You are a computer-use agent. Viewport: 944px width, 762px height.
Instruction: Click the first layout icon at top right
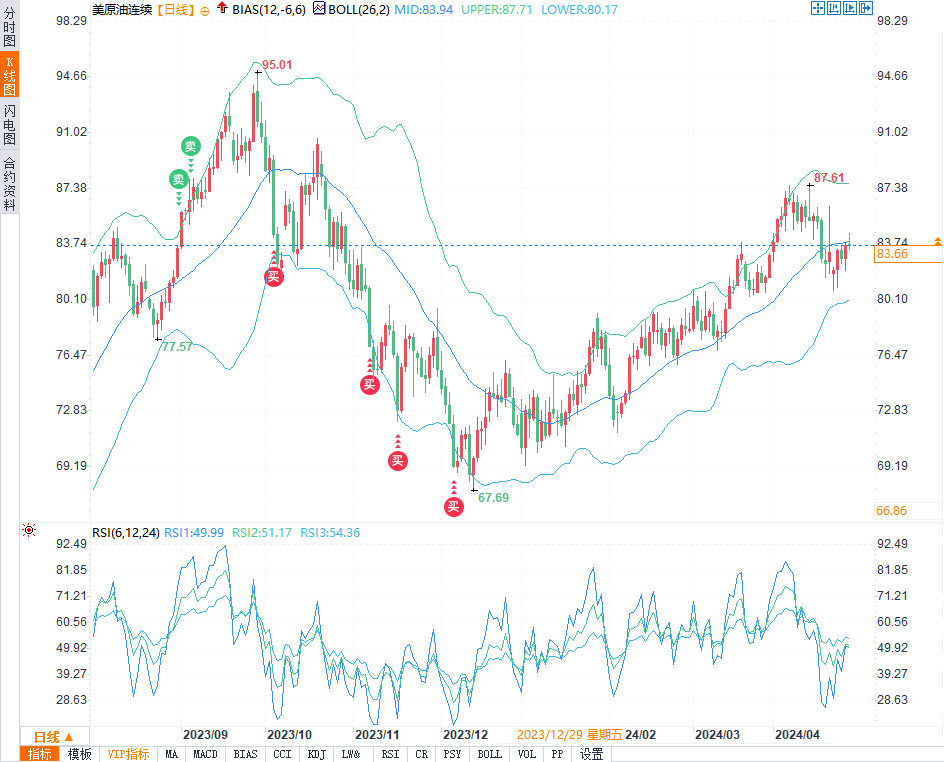click(816, 8)
